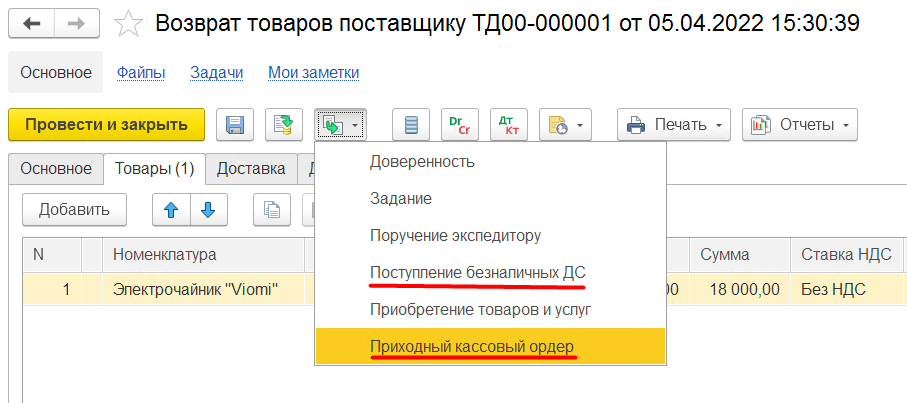The image size is (907, 403).
Task: Click the Сумма column header
Action: pyautogui.click(x=740, y=254)
